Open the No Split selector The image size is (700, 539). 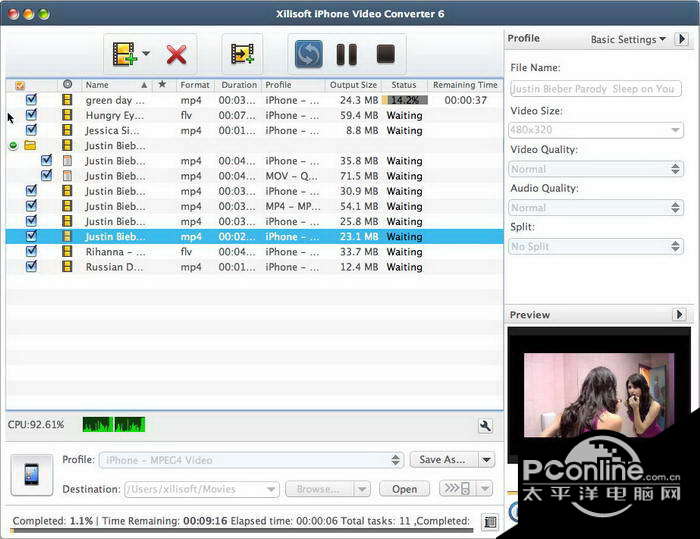coord(596,246)
